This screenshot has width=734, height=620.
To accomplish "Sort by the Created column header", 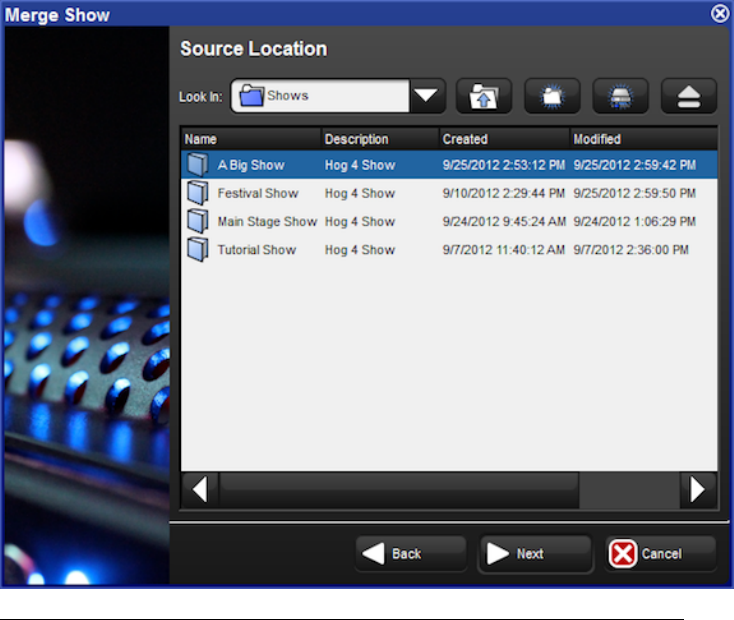I will coord(505,139).
